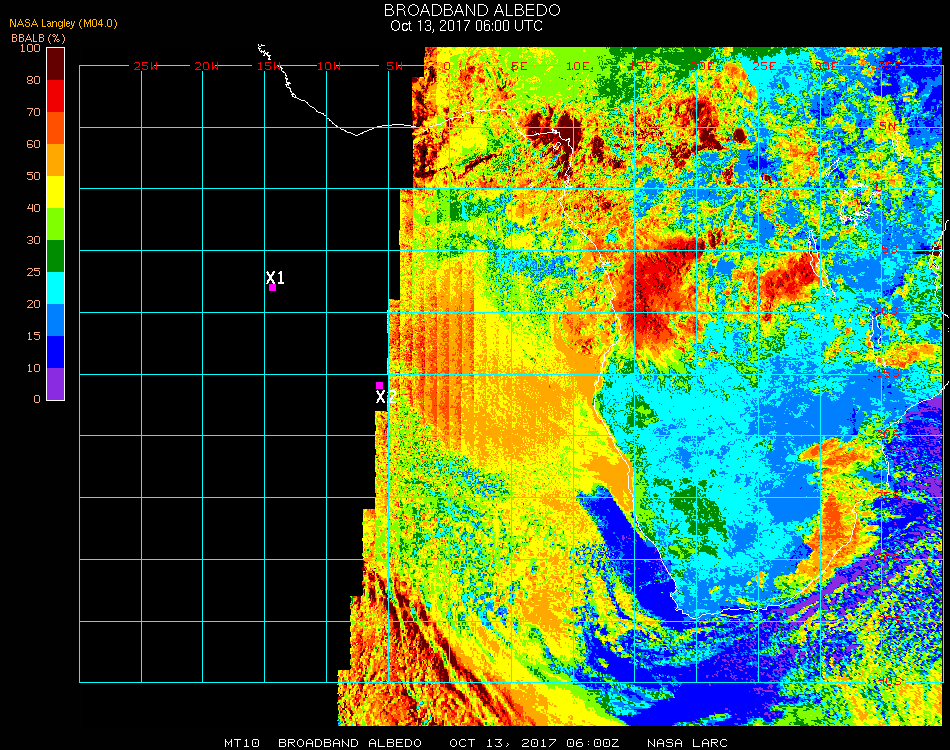The height and width of the screenshot is (750, 950).
Task: Click the '25' colorbar scale value
Action: 33,273
